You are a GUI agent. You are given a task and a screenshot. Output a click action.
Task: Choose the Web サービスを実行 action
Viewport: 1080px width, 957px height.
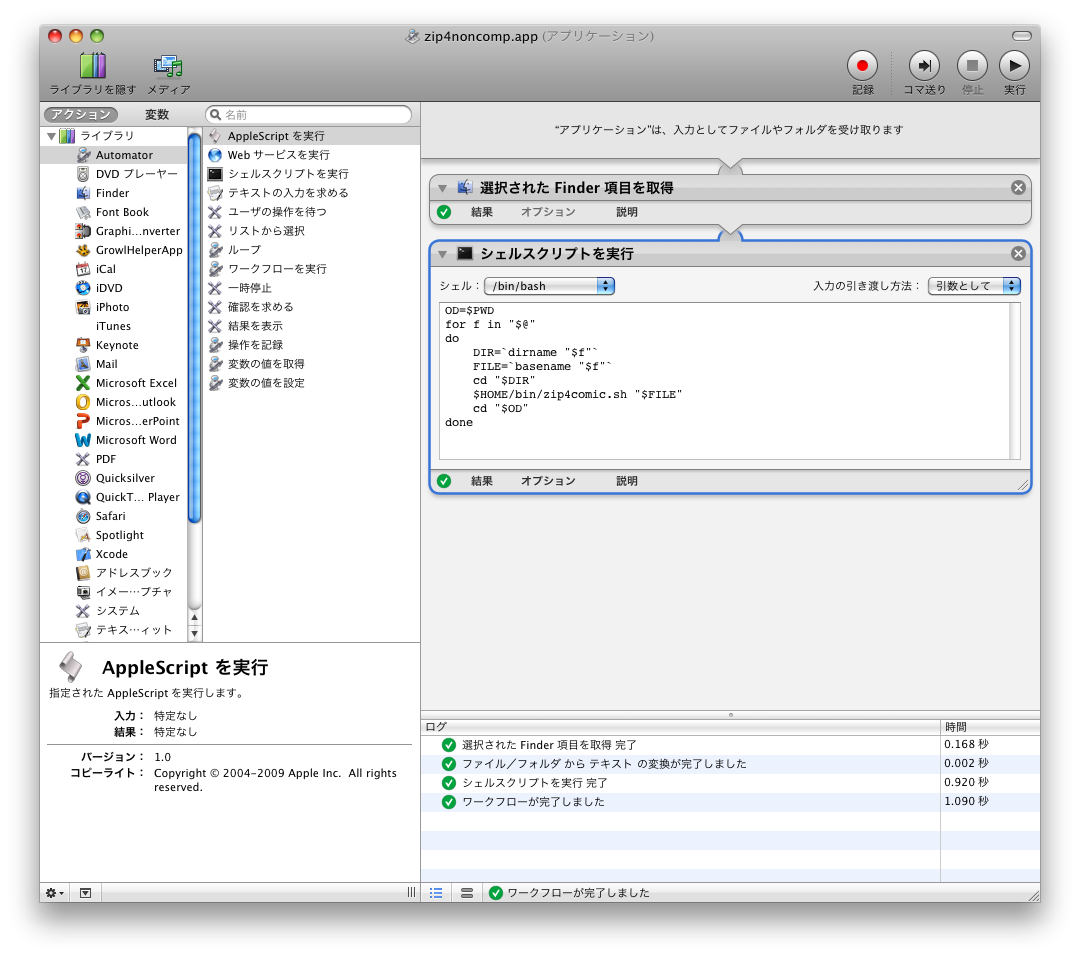click(x=312, y=155)
